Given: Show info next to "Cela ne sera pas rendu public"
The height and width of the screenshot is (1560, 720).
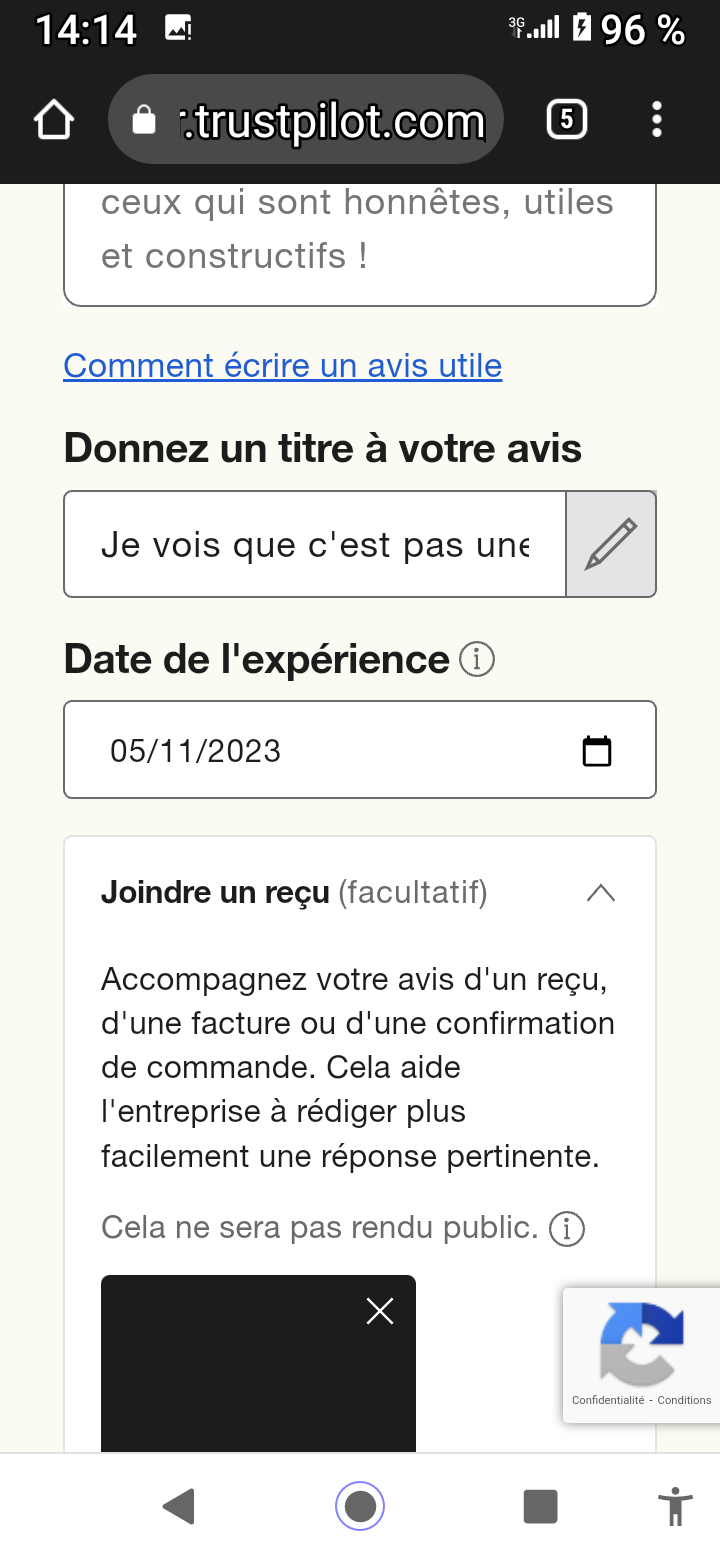Looking at the screenshot, I should pyautogui.click(x=567, y=1229).
